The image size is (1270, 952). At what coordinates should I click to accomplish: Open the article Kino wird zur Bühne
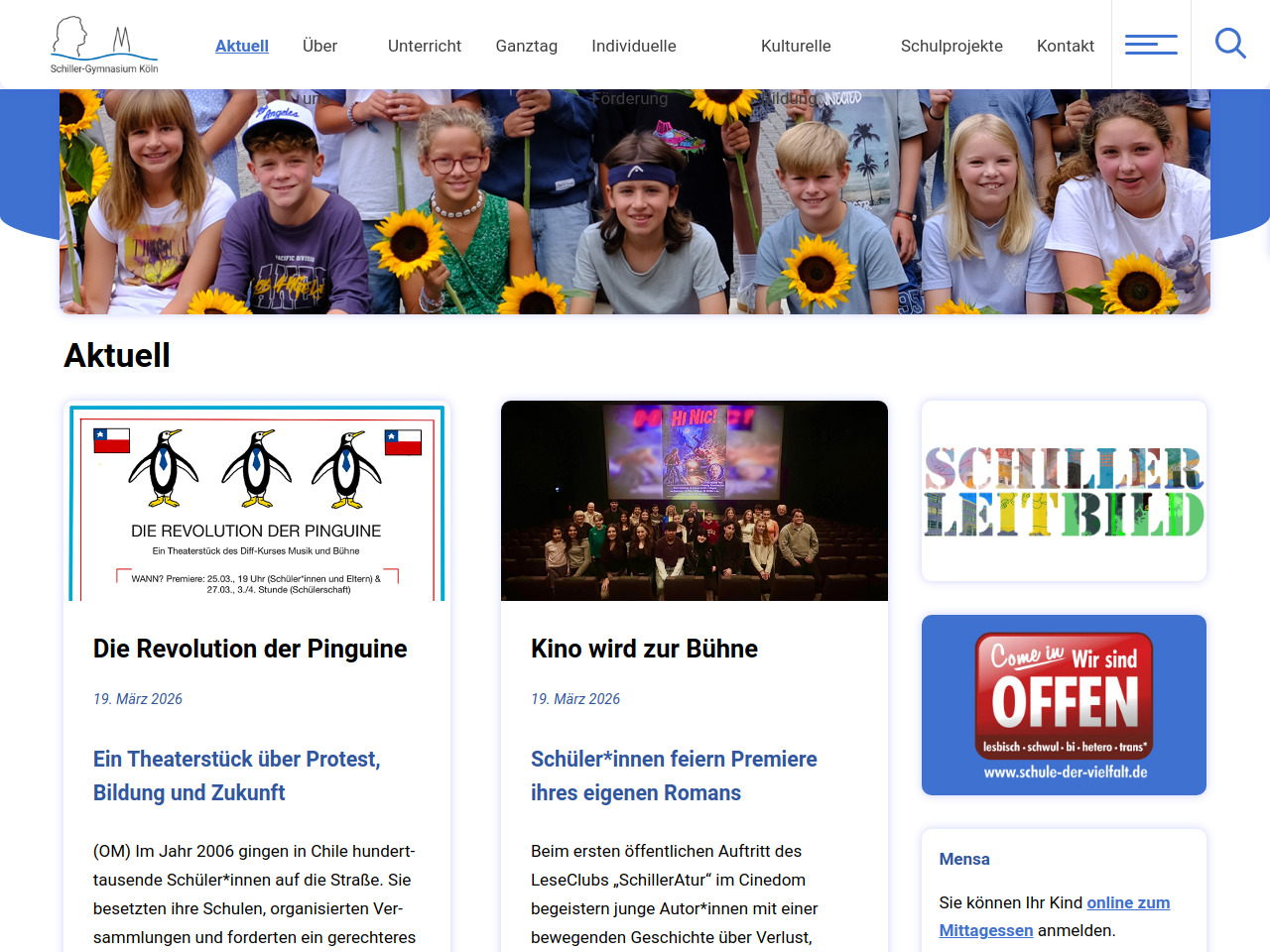[x=644, y=649]
